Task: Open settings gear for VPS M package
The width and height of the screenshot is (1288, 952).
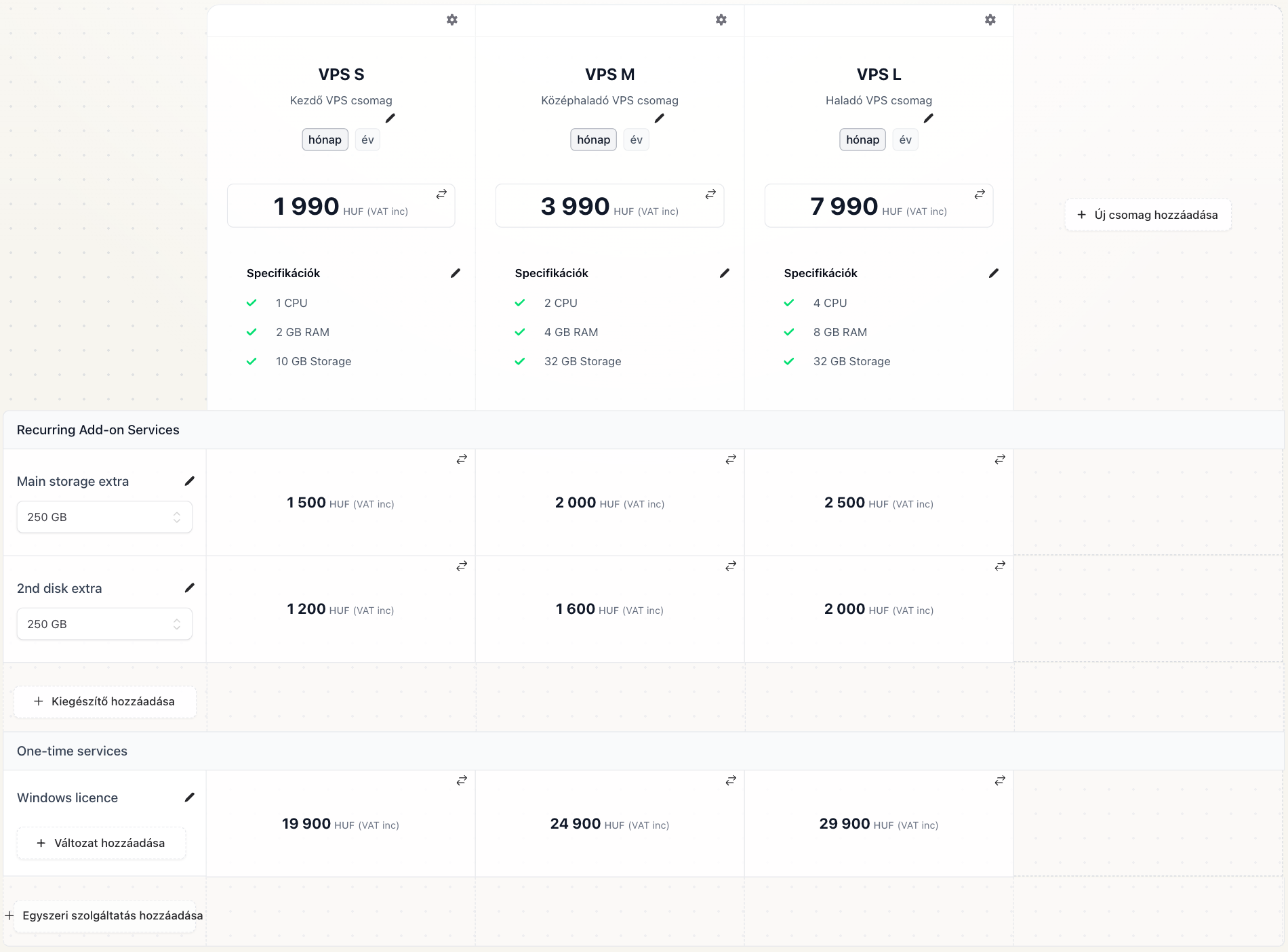Action: (x=721, y=20)
